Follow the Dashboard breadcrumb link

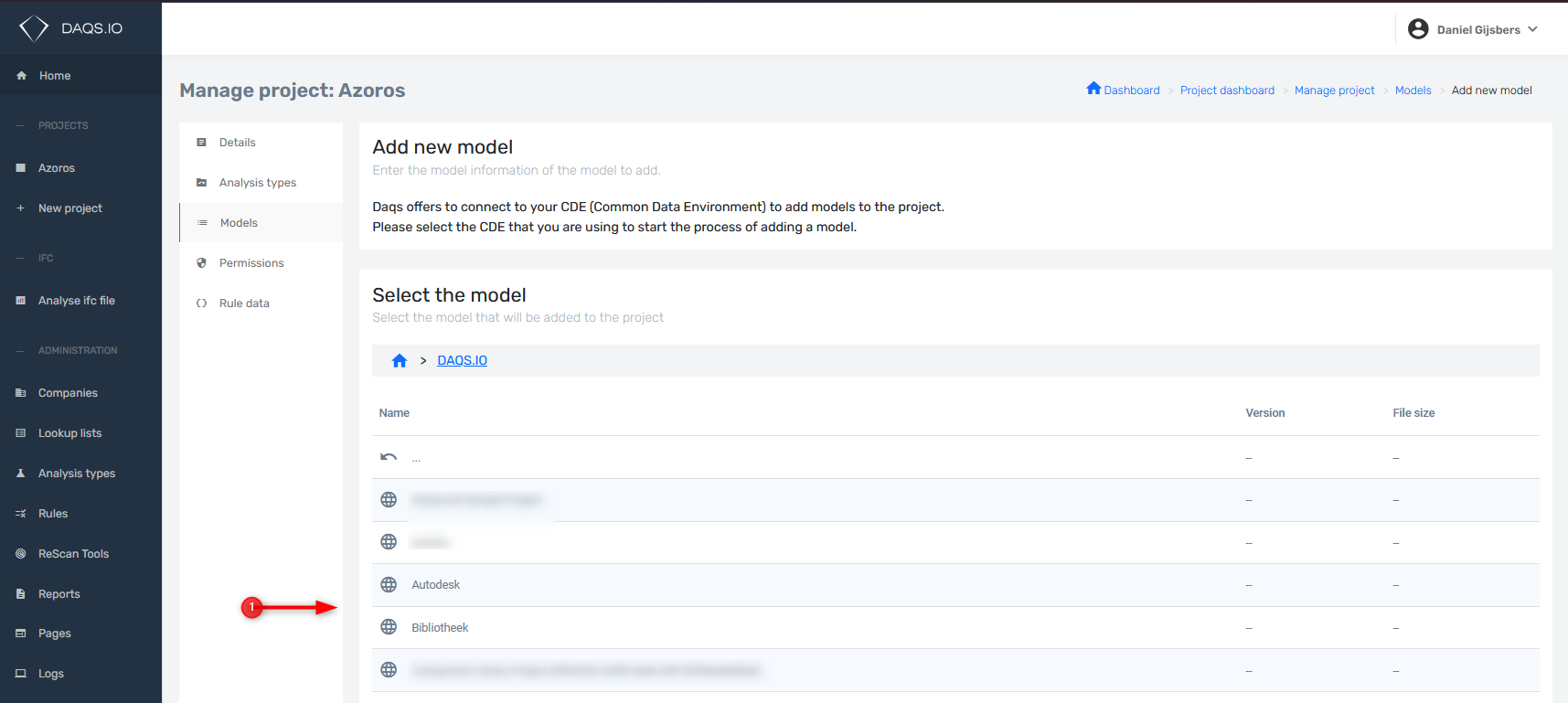1132,91
